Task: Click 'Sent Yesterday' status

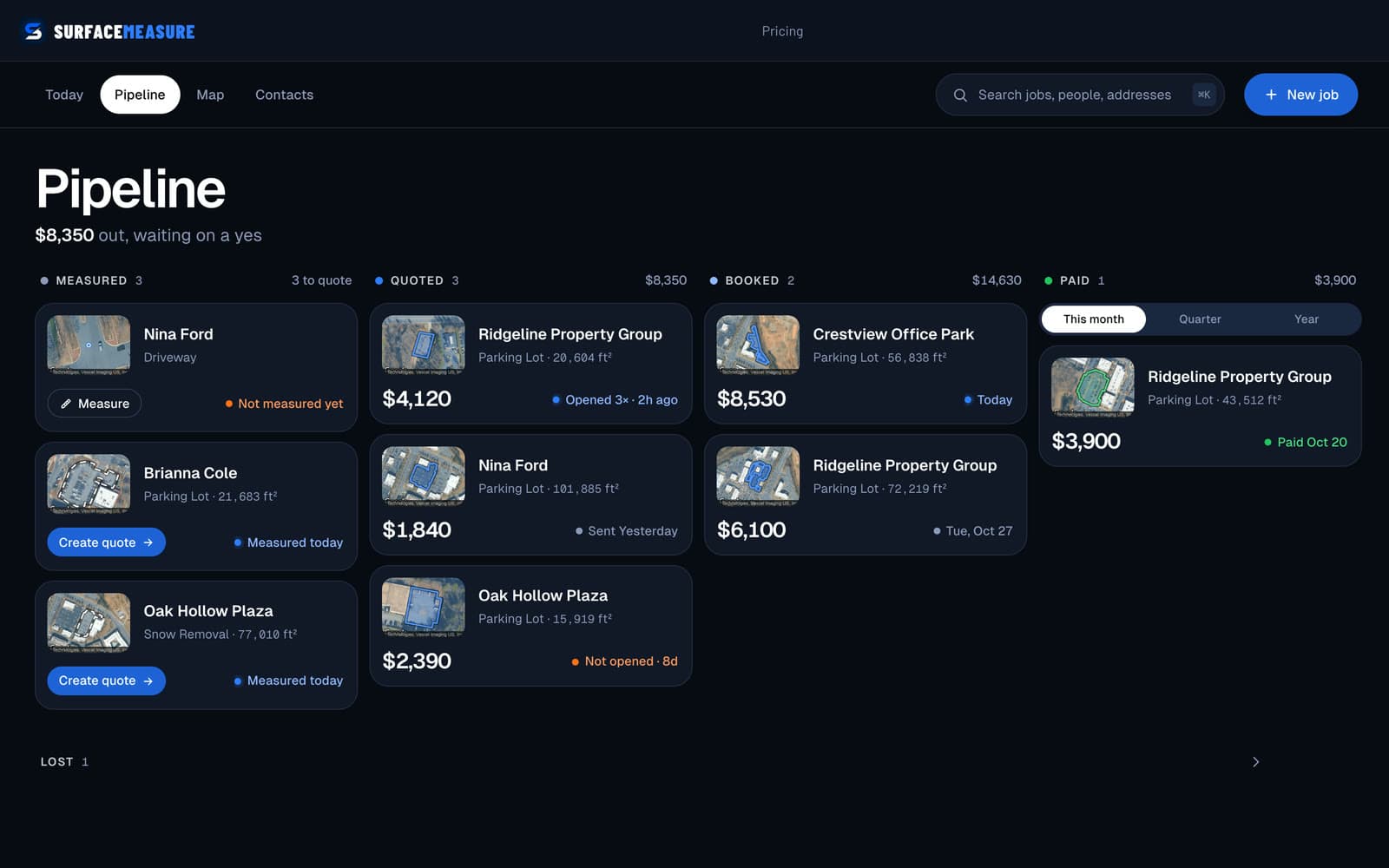Action: [x=627, y=531]
